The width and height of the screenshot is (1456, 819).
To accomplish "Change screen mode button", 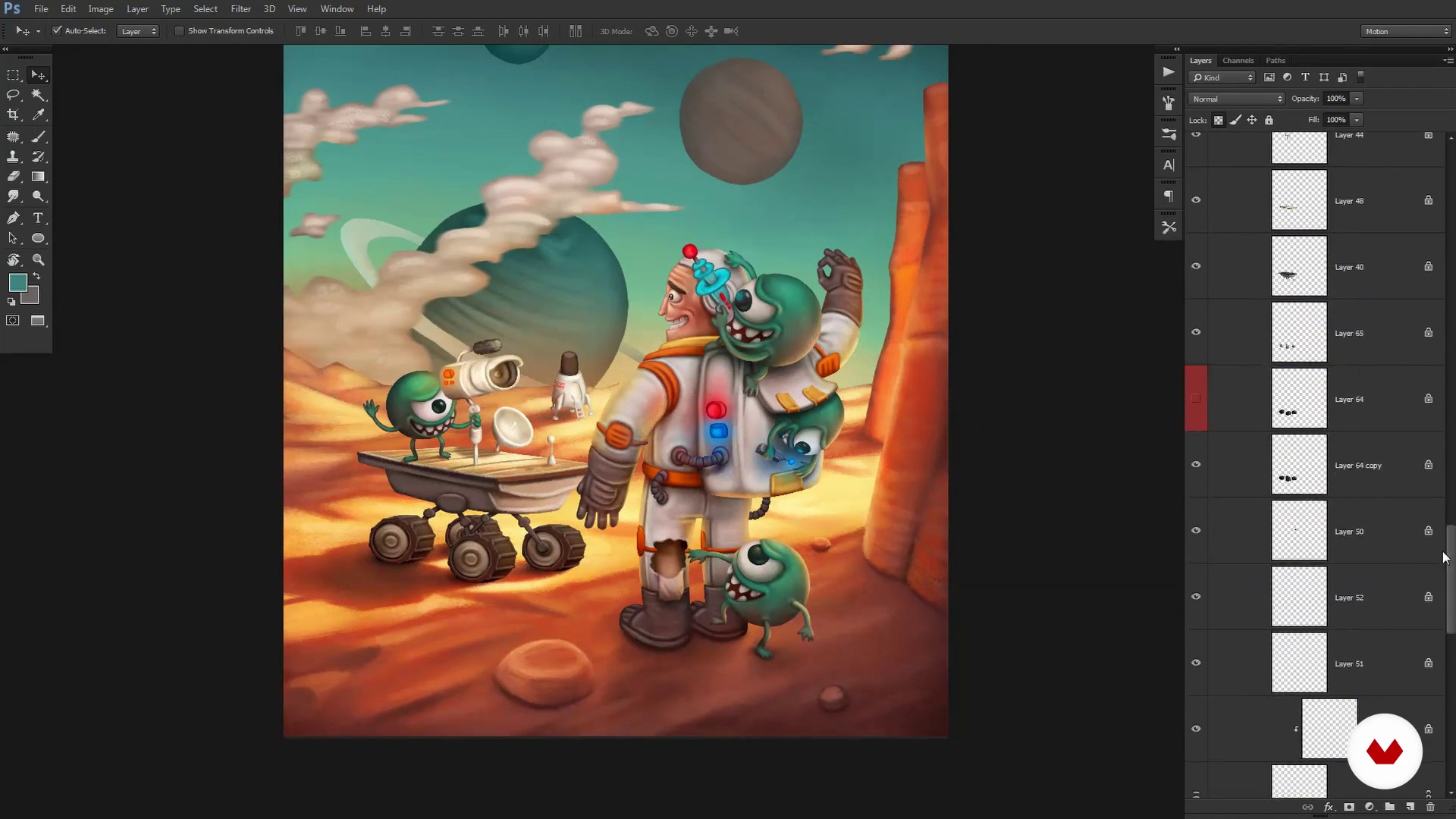I will [x=38, y=321].
